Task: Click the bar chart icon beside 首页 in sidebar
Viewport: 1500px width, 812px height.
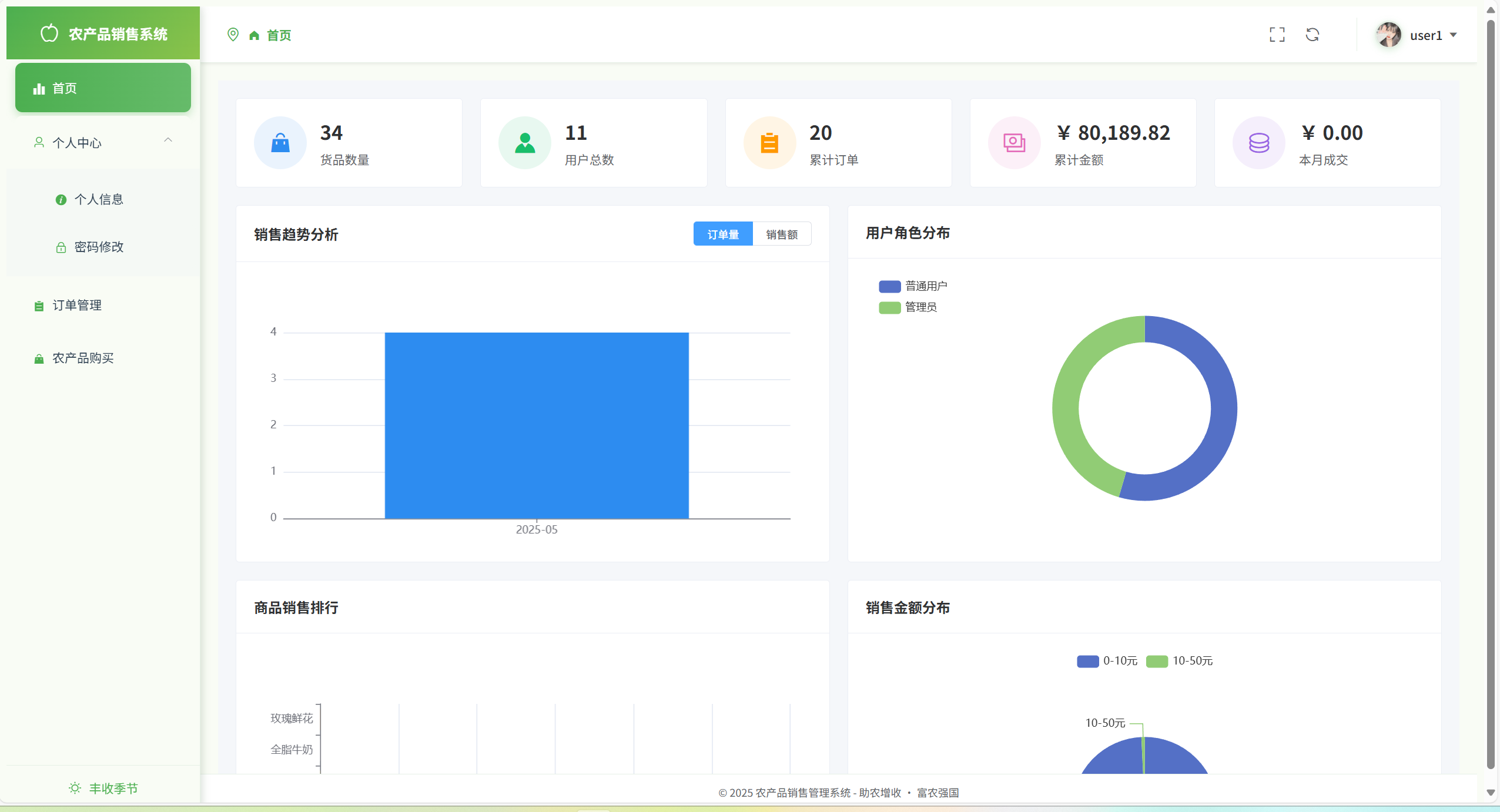Action: point(39,88)
